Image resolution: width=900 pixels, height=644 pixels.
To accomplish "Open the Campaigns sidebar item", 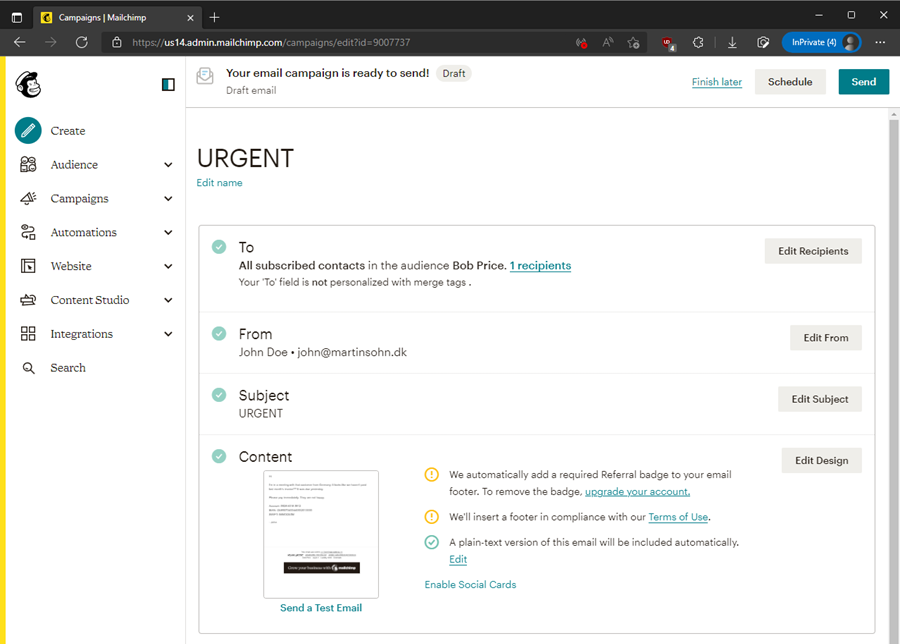I will pos(79,199).
